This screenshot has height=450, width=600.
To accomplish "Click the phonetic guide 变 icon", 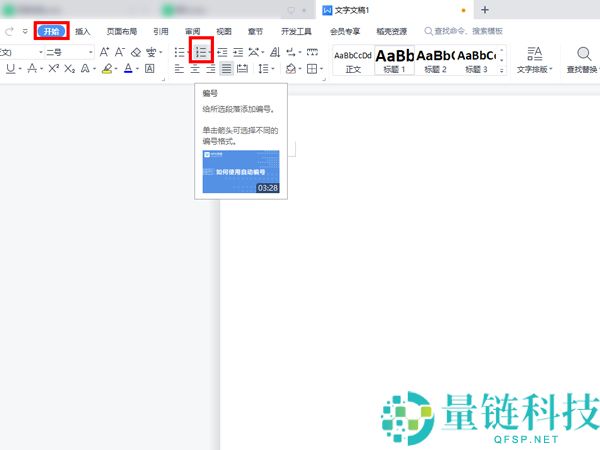I will 151,52.
